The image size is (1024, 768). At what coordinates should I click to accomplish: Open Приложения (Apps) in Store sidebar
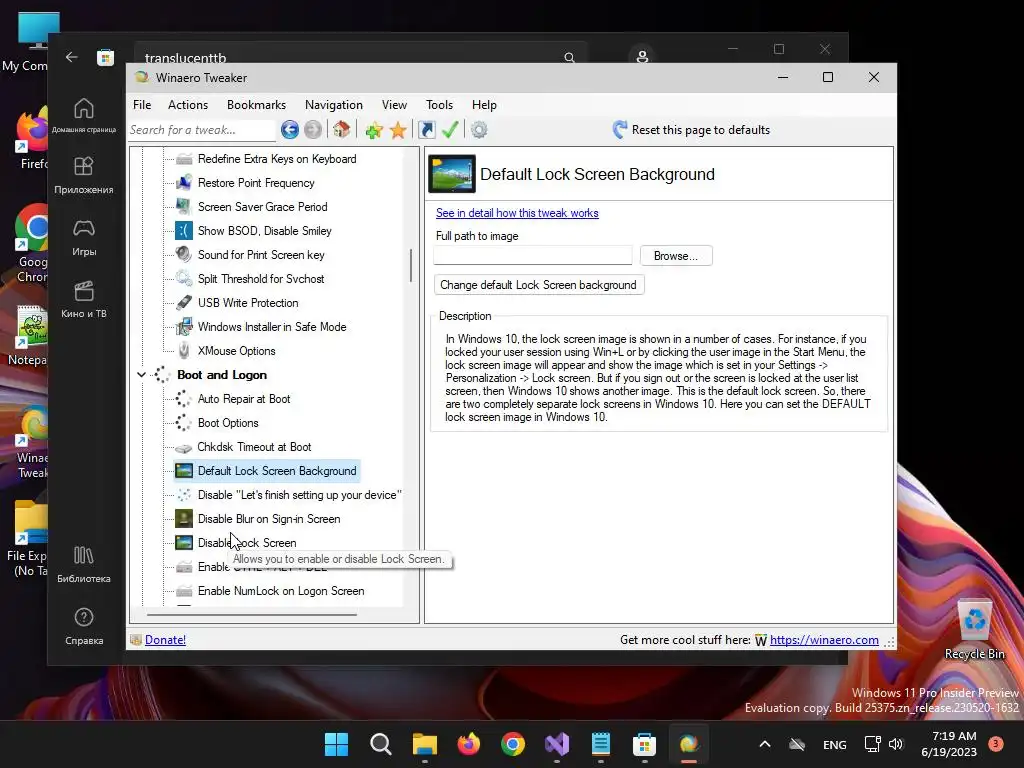[x=84, y=175]
